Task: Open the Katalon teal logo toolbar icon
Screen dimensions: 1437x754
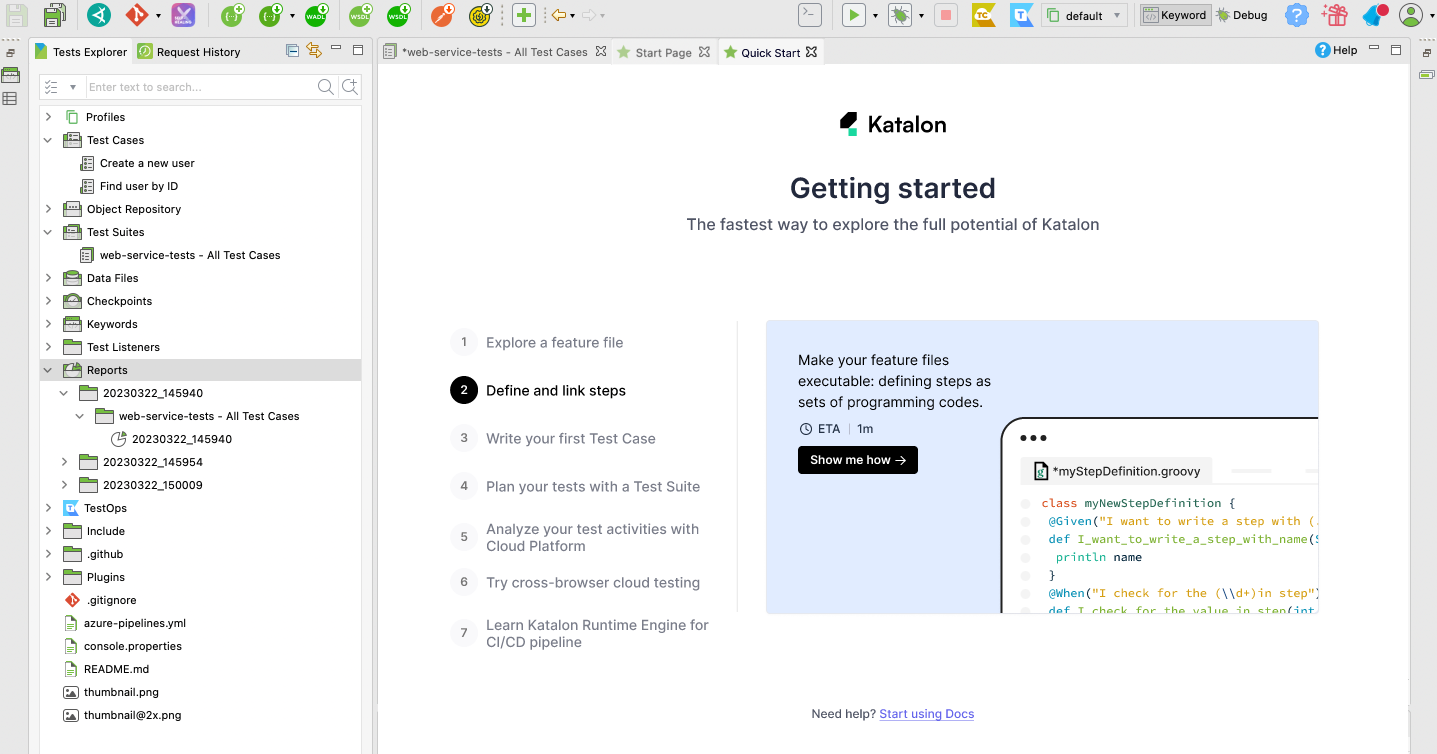Action: tap(98, 15)
